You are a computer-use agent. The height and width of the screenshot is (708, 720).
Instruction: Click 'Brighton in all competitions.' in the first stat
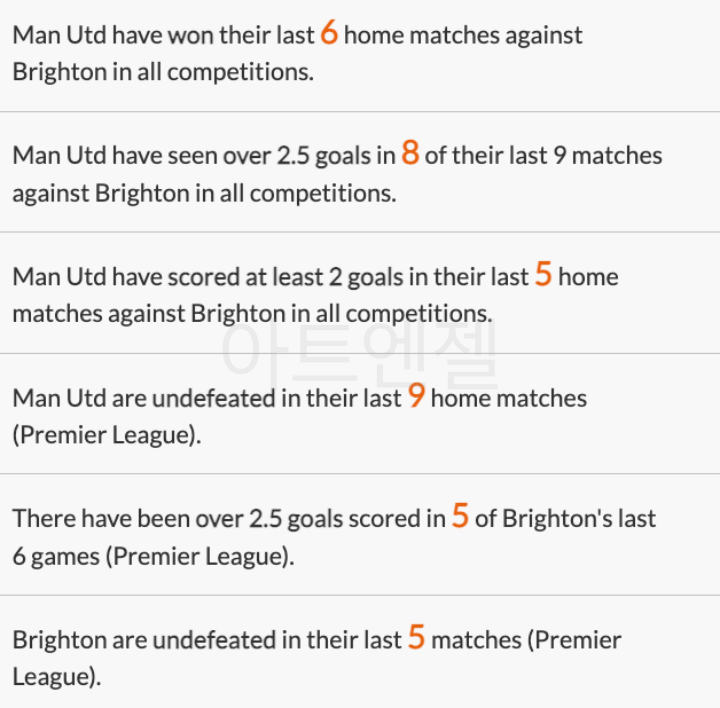click(162, 73)
